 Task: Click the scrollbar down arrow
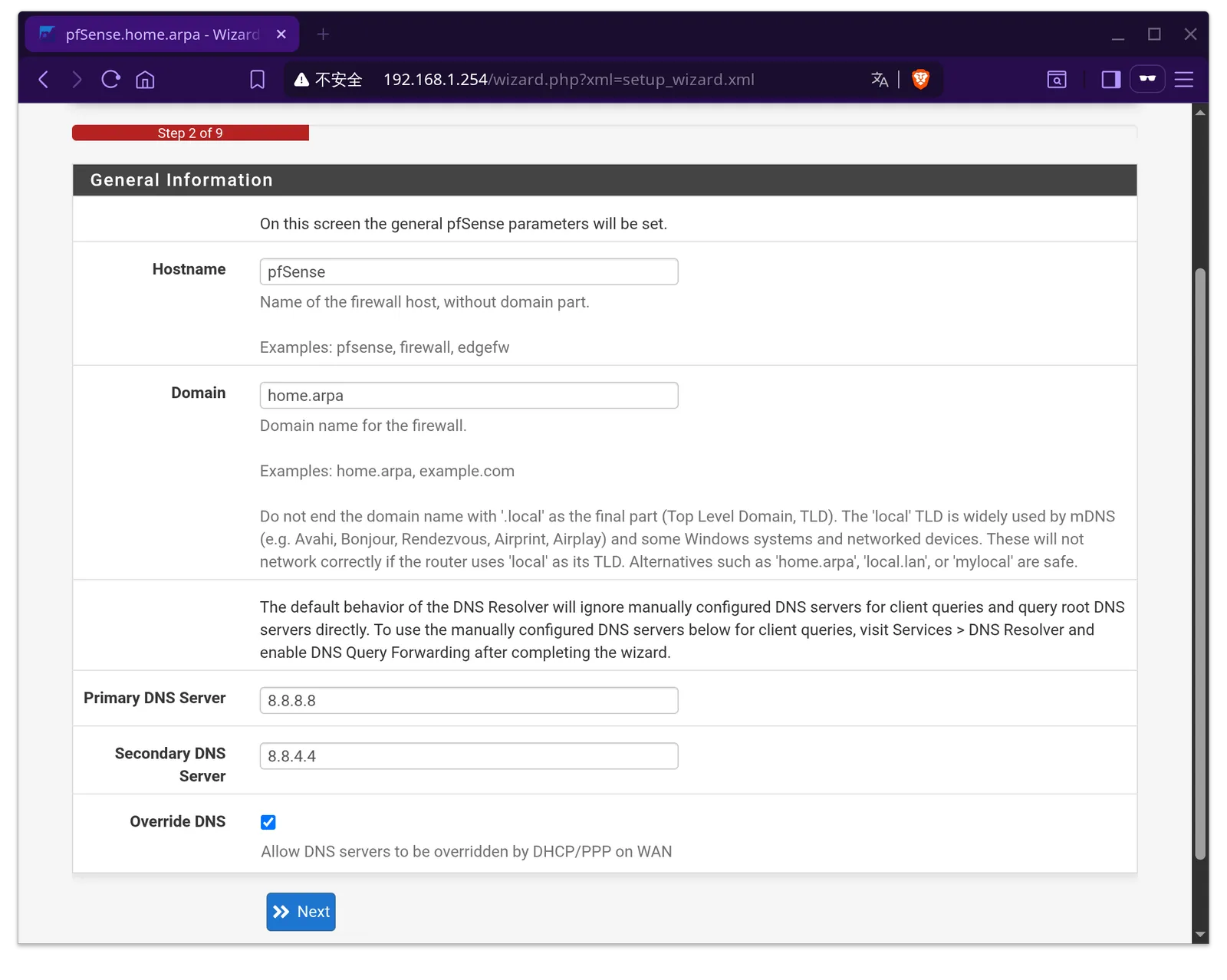(1201, 935)
